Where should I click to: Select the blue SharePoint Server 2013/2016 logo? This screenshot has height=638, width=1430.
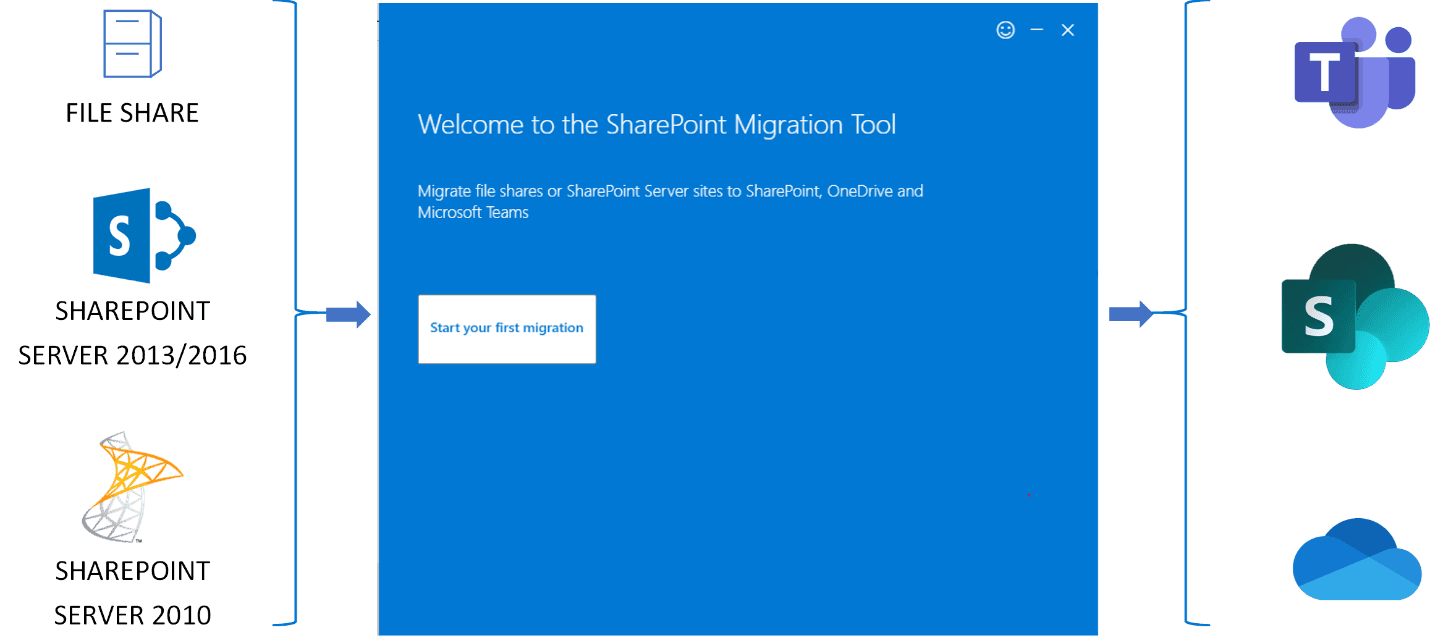pos(144,235)
